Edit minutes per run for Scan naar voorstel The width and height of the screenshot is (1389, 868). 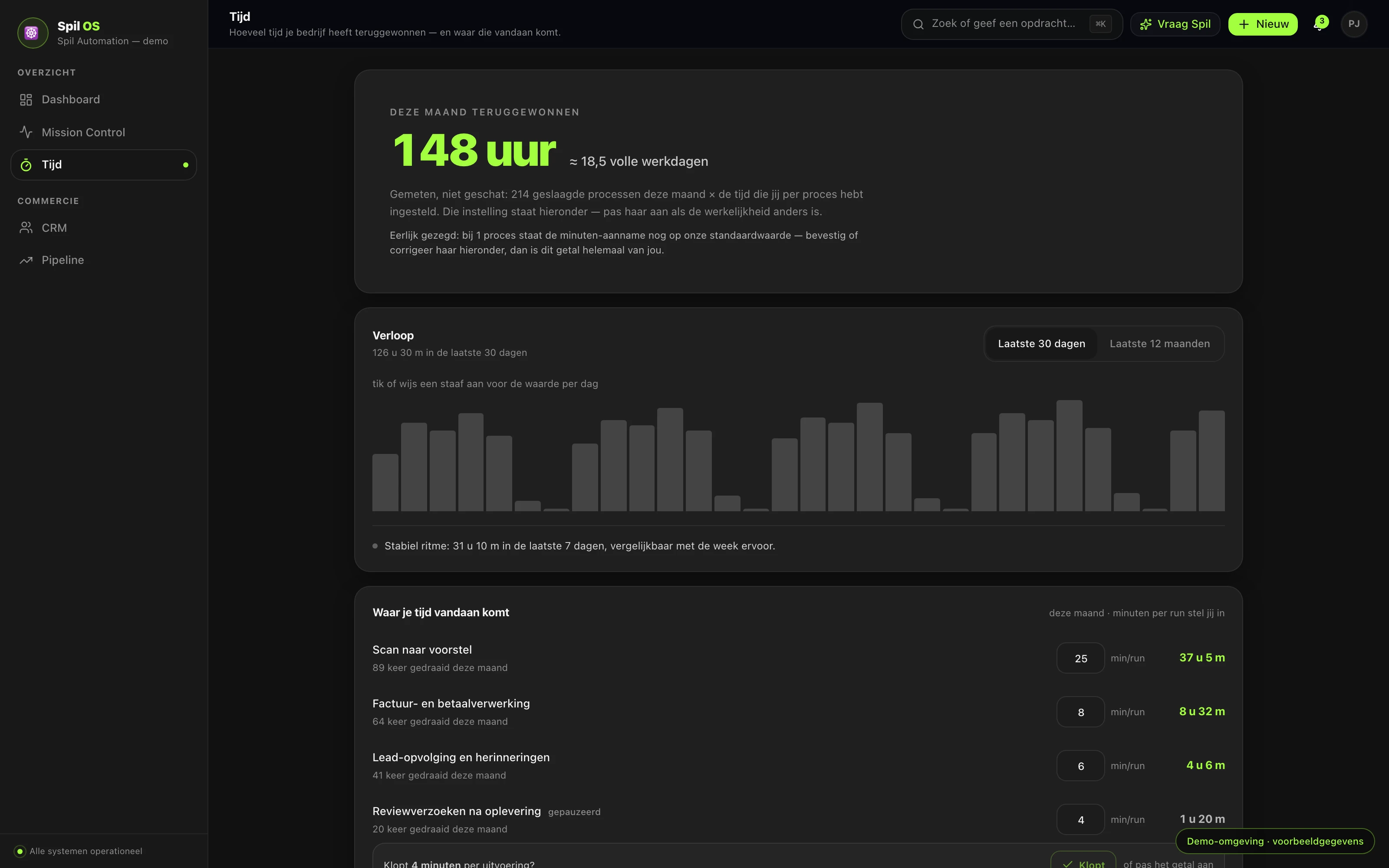[x=1080, y=658]
